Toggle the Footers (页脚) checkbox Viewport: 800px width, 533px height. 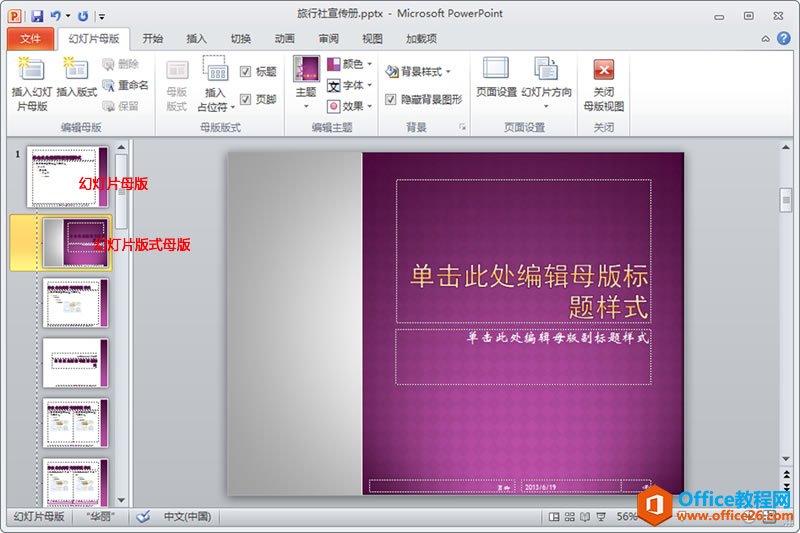coord(246,99)
